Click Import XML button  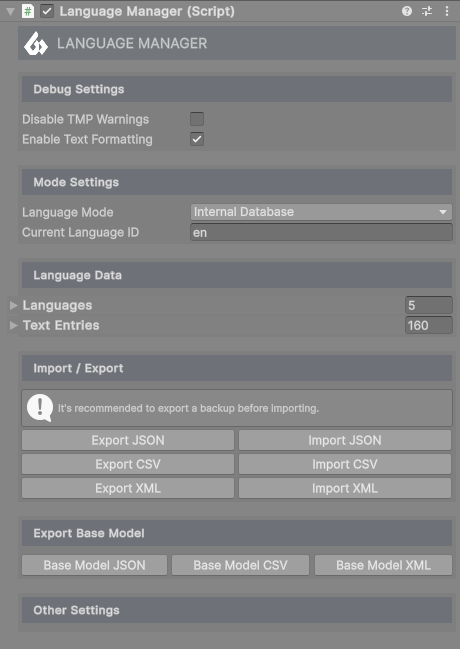click(345, 488)
